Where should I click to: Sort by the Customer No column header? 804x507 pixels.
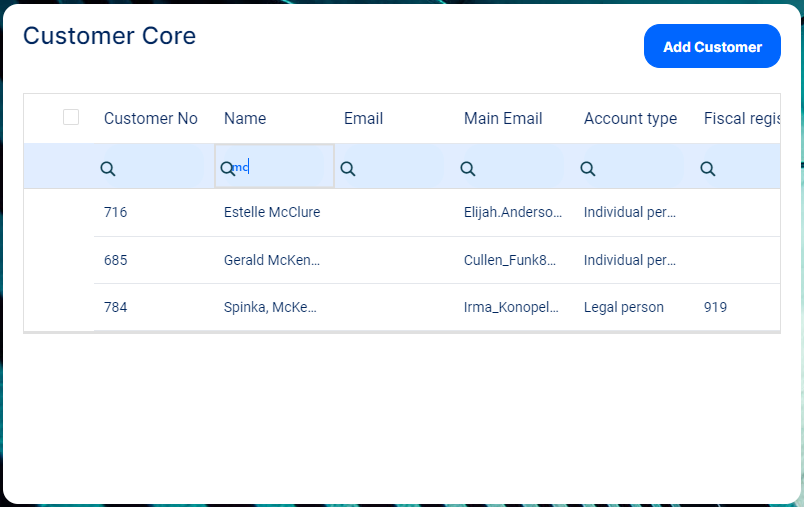pos(151,118)
